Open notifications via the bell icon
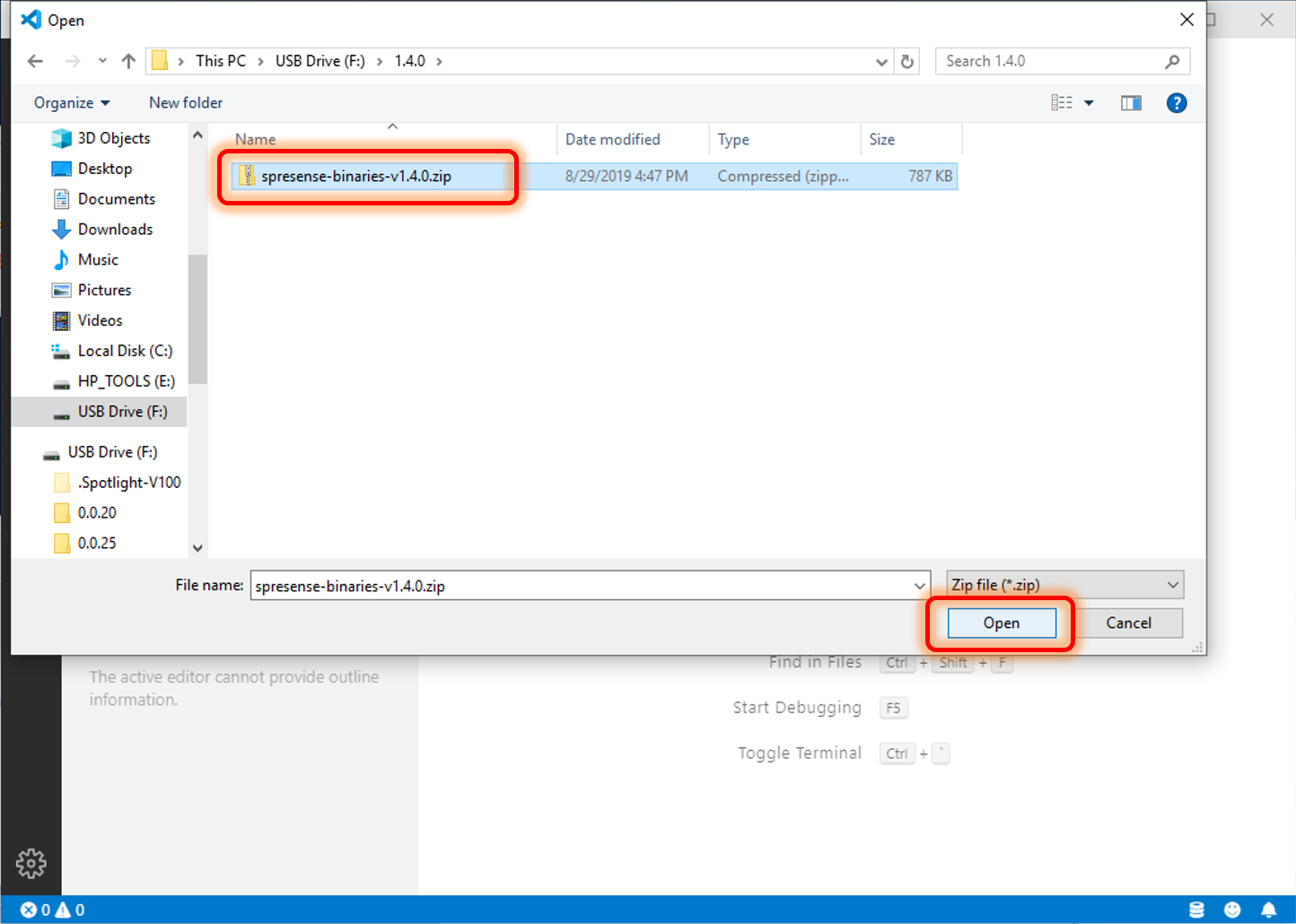Image resolution: width=1296 pixels, height=924 pixels. (x=1270, y=909)
